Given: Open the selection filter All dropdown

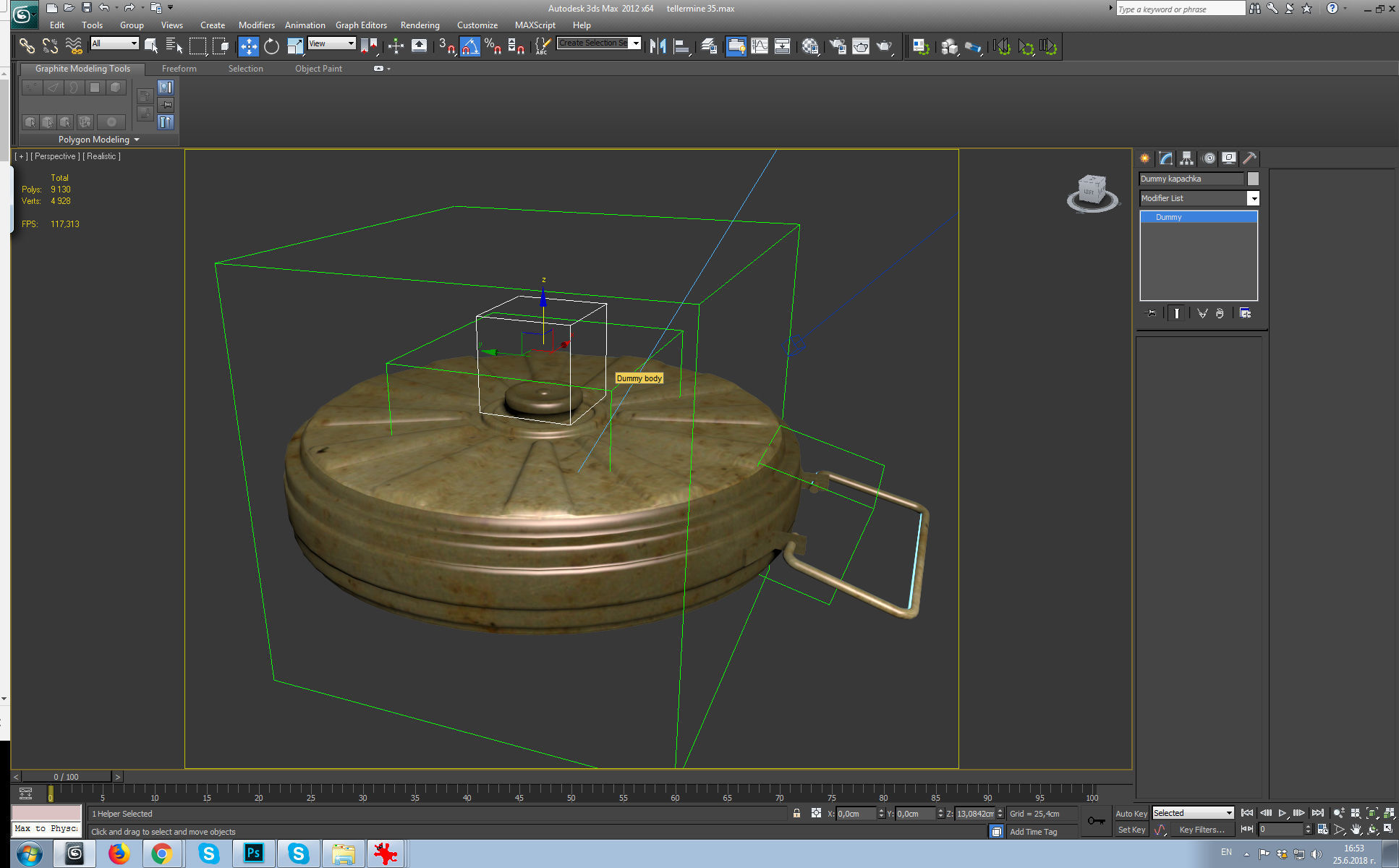Looking at the screenshot, I should click(x=114, y=43).
